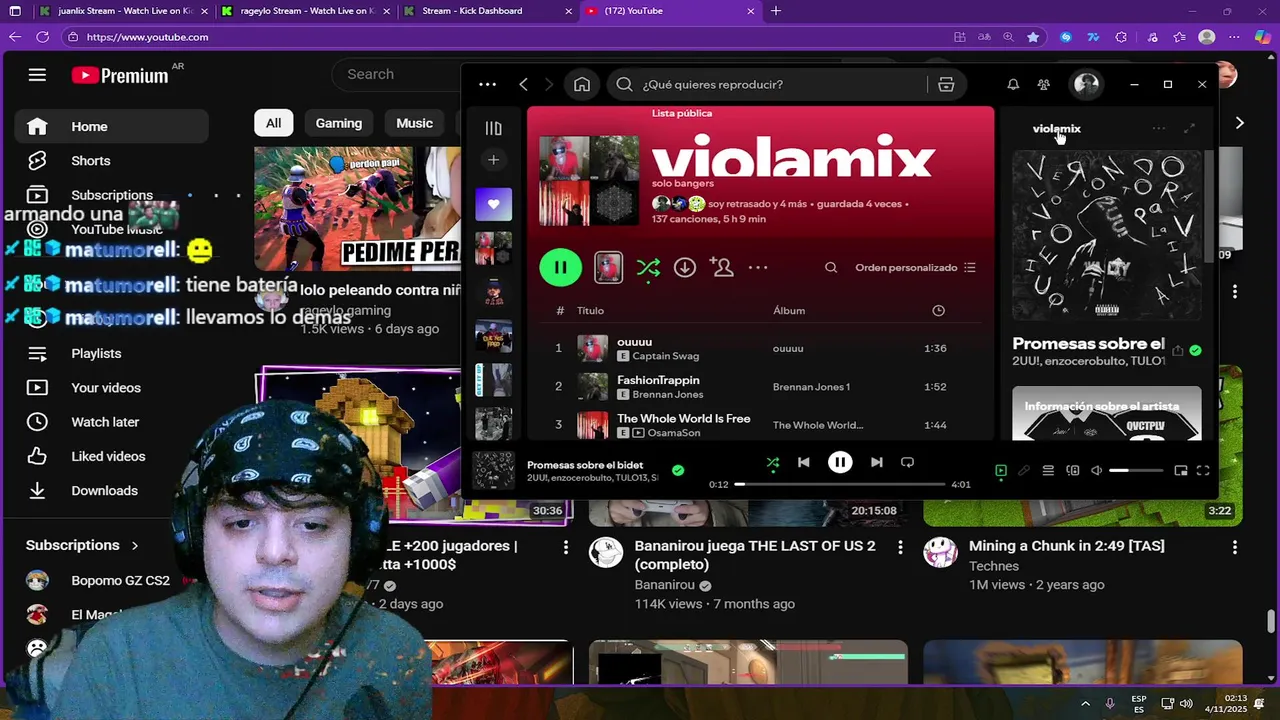Open Shorts in YouTube sidebar

click(x=111, y=161)
